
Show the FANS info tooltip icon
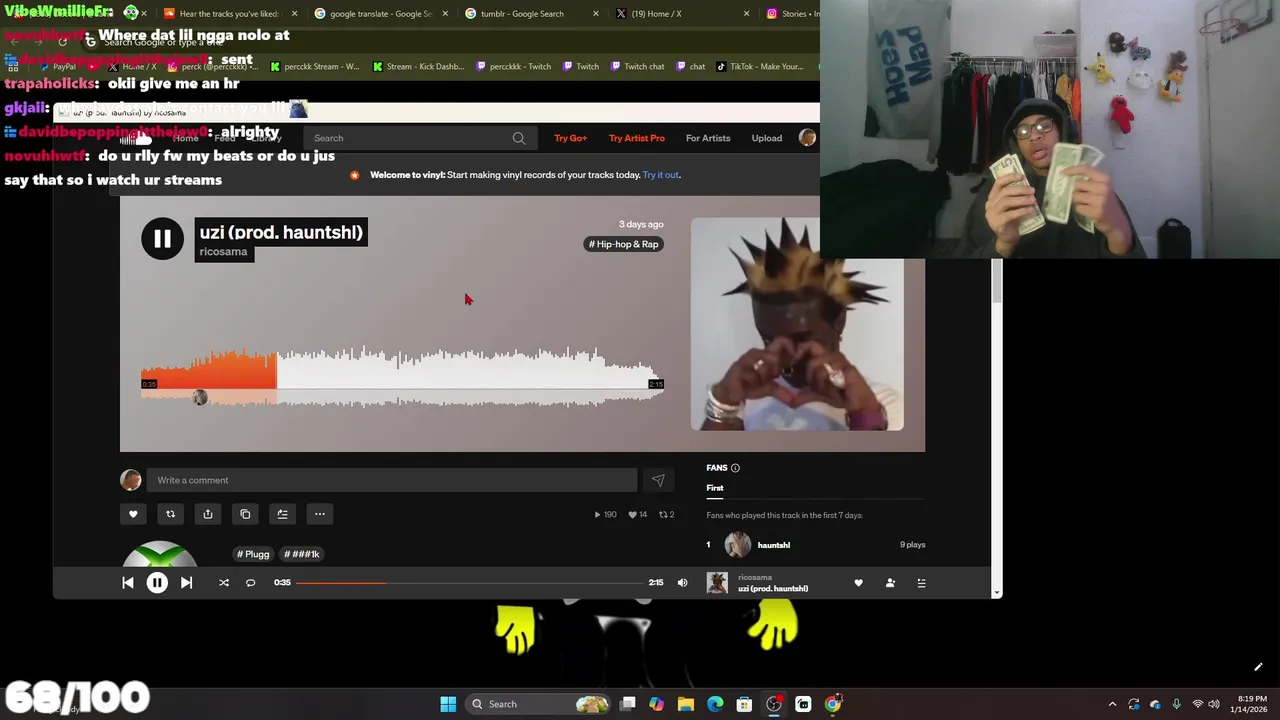[x=735, y=468]
